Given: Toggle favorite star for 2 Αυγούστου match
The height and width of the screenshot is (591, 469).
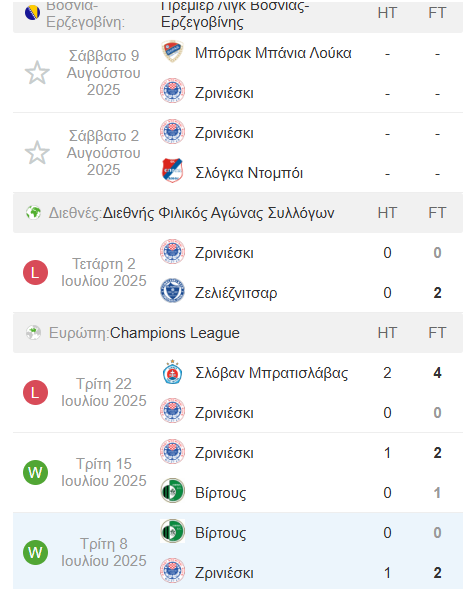Looking at the screenshot, I should [37, 153].
